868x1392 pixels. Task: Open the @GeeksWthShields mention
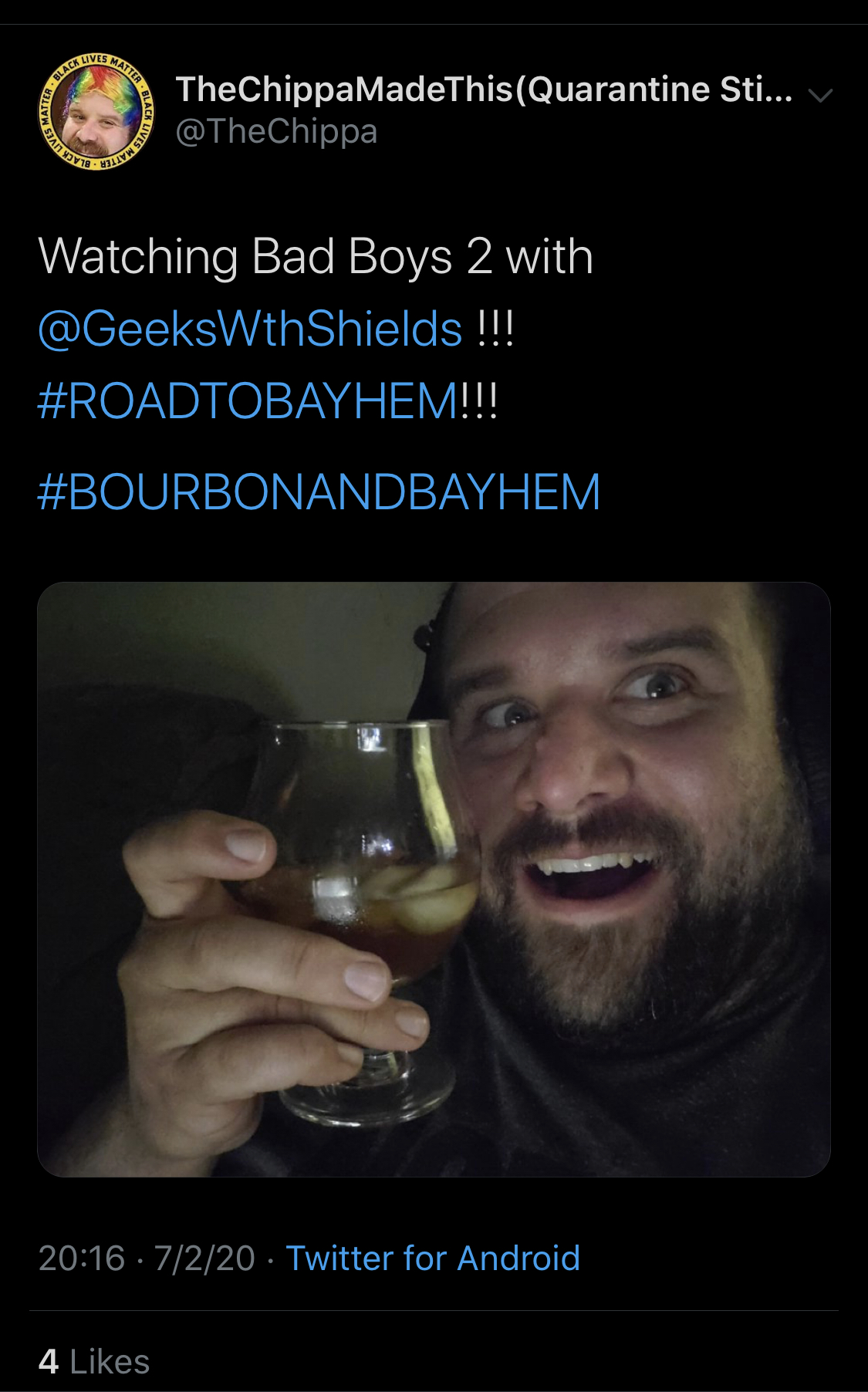[250, 329]
